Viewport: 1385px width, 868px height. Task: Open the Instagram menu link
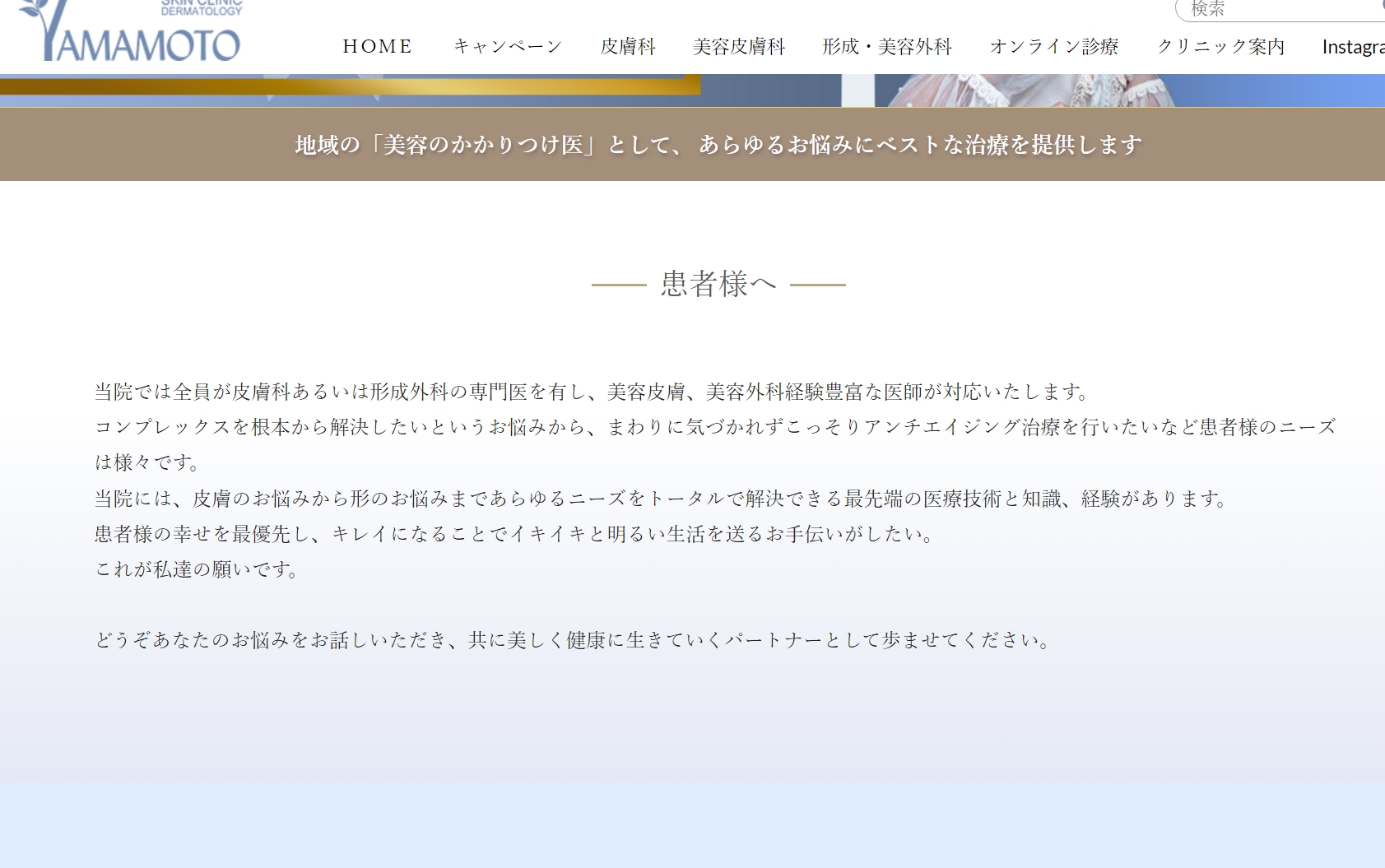point(1353,47)
